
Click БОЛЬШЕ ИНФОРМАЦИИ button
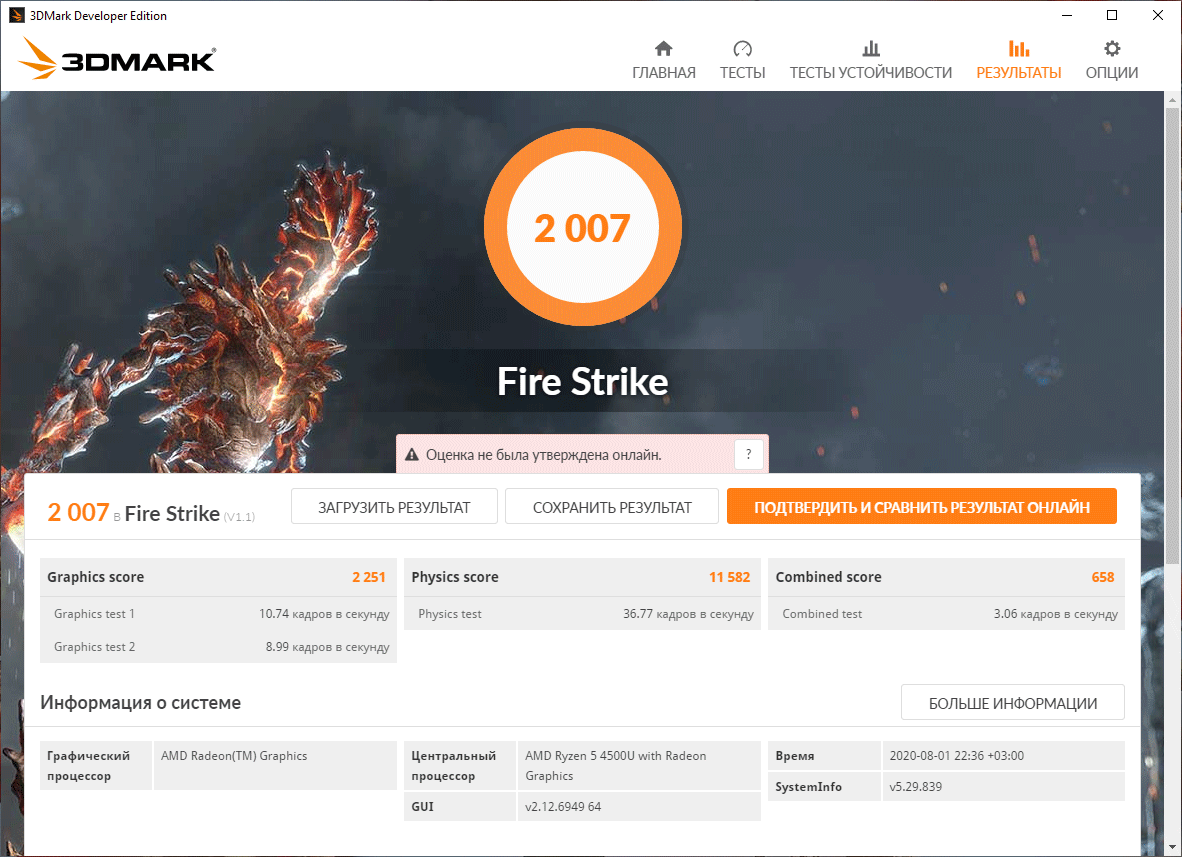(1012, 702)
